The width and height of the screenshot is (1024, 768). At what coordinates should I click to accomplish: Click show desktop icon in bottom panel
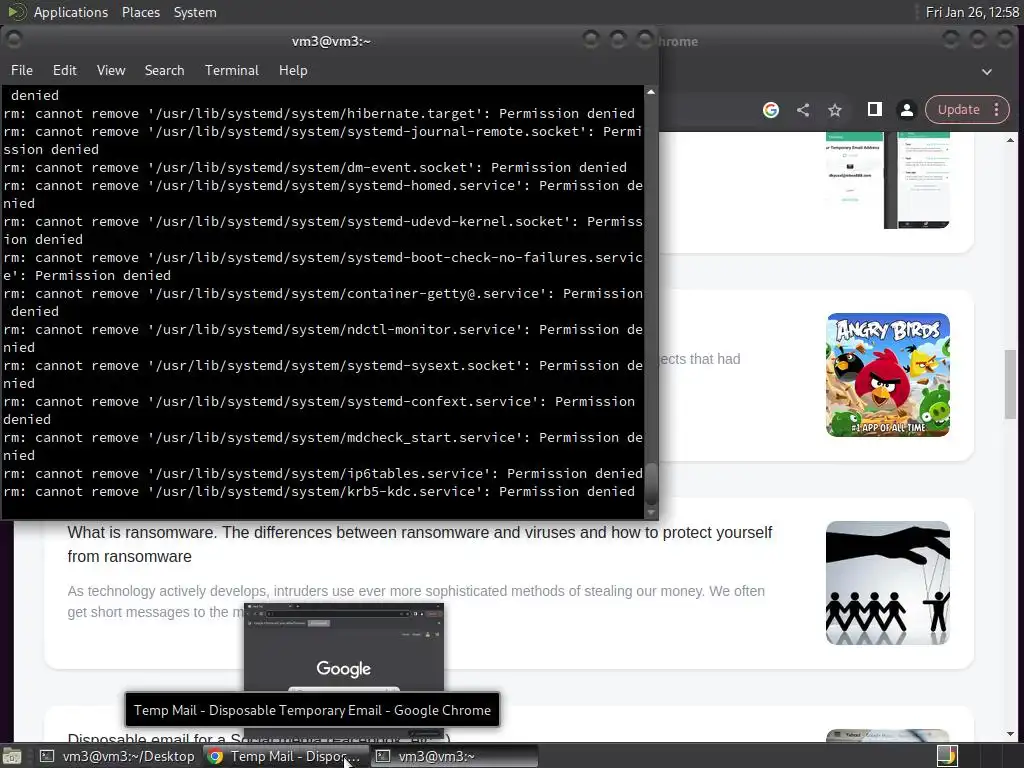pos(12,756)
